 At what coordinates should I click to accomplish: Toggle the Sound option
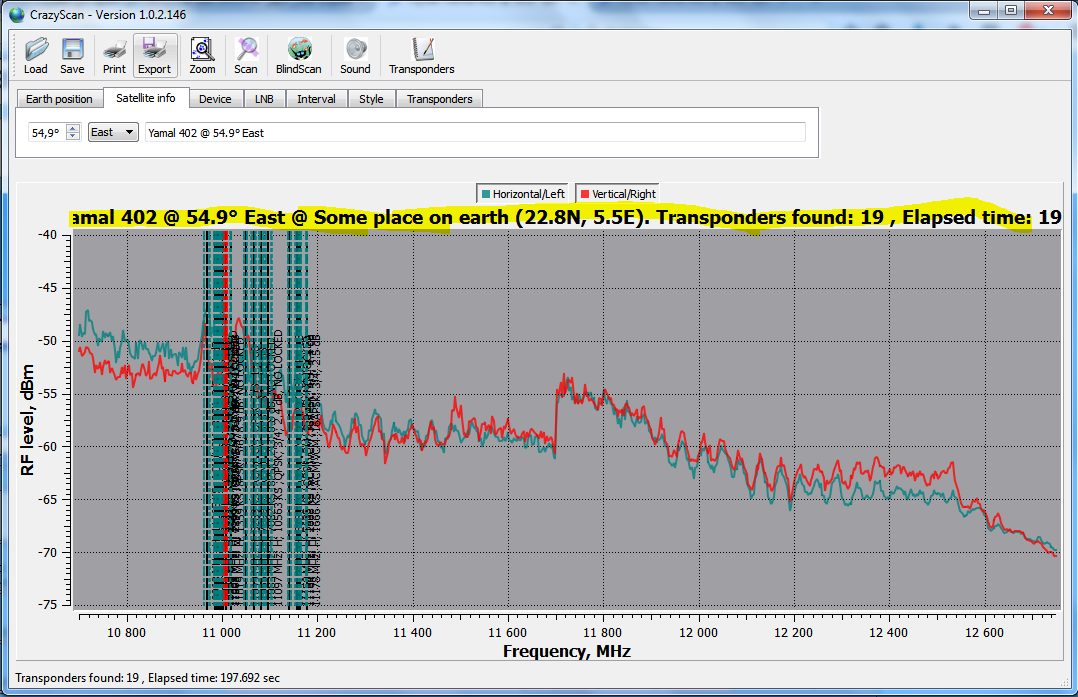(355, 55)
